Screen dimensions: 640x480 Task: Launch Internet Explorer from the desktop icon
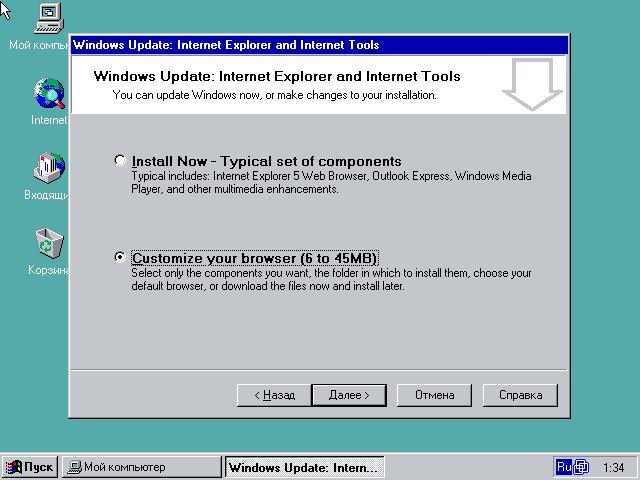(x=49, y=94)
